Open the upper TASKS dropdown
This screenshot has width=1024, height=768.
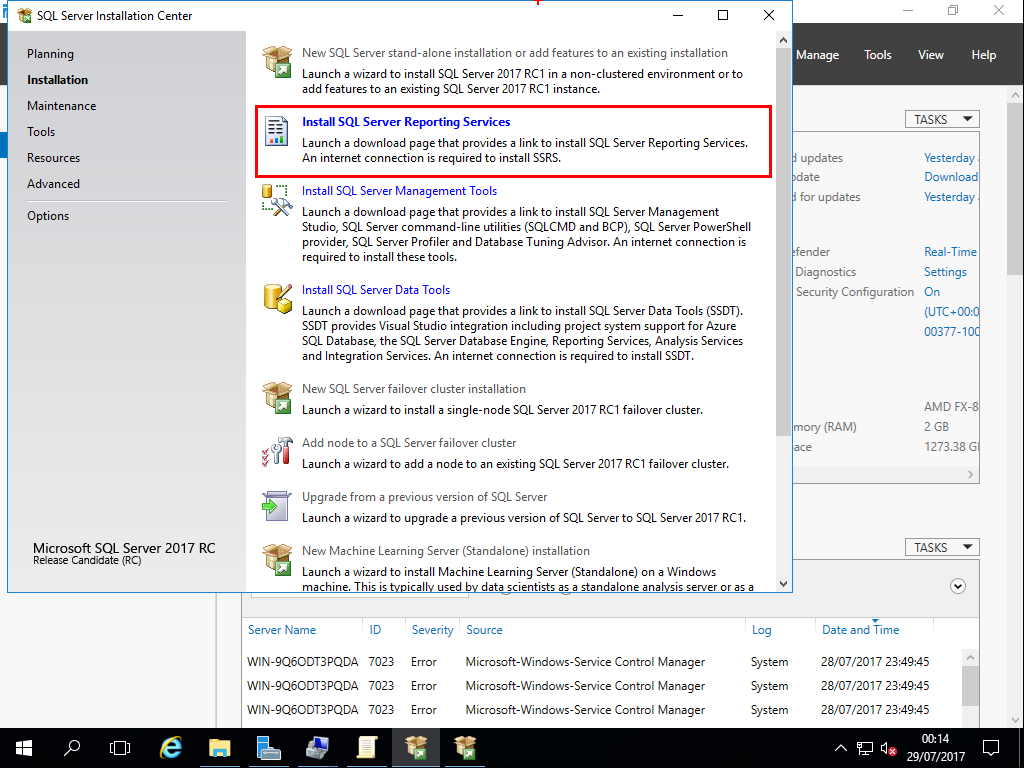click(942, 119)
